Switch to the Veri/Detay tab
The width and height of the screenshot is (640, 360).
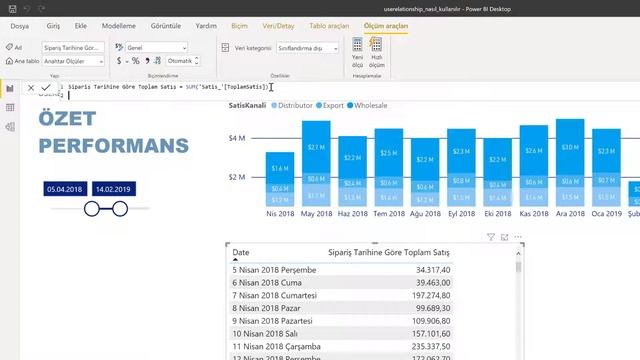click(x=278, y=26)
